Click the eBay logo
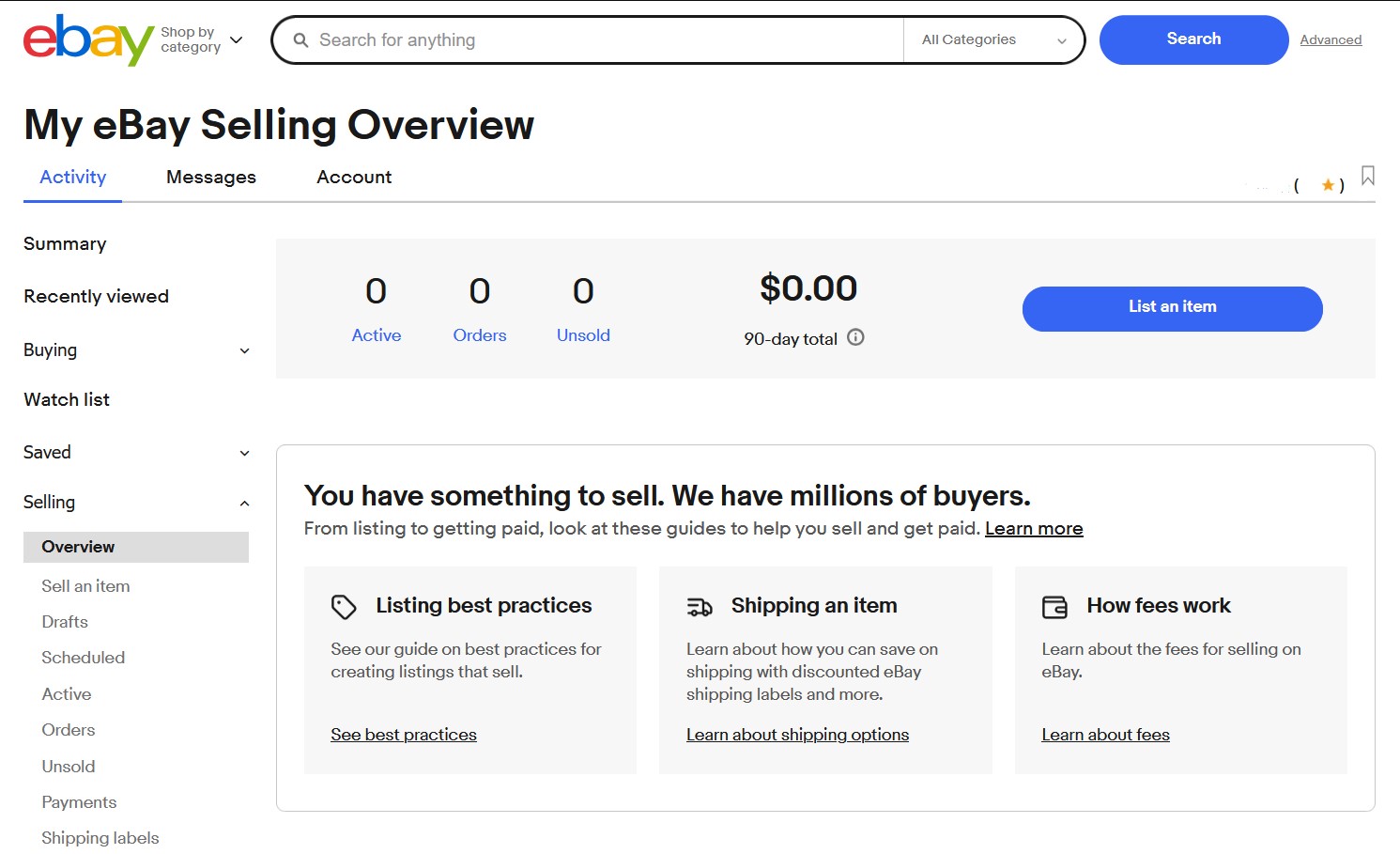This screenshot has height=854, width=1400. 87,39
